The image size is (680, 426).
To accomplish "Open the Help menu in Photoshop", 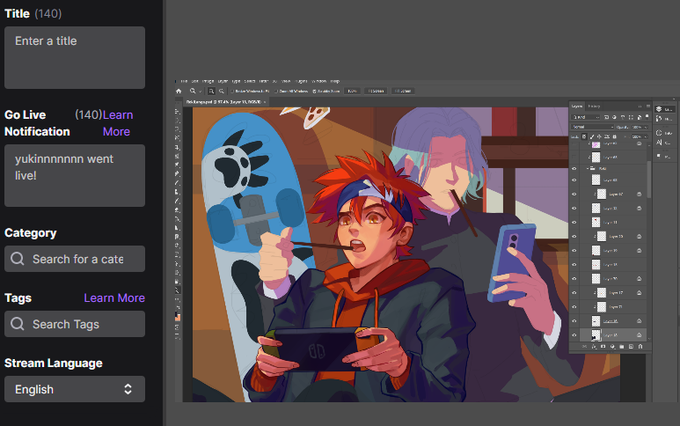I will click(335, 81).
